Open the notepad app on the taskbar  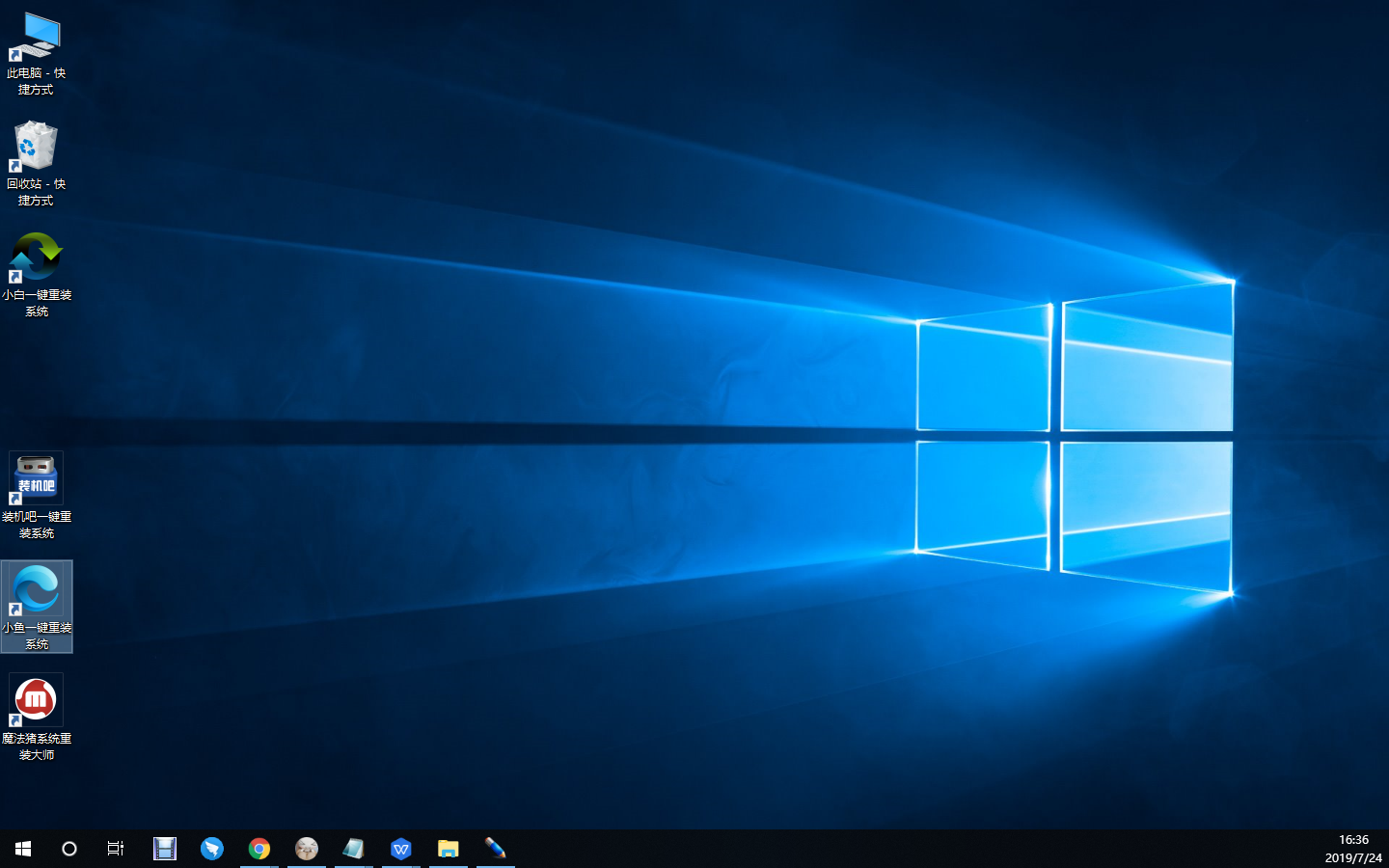tap(354, 849)
